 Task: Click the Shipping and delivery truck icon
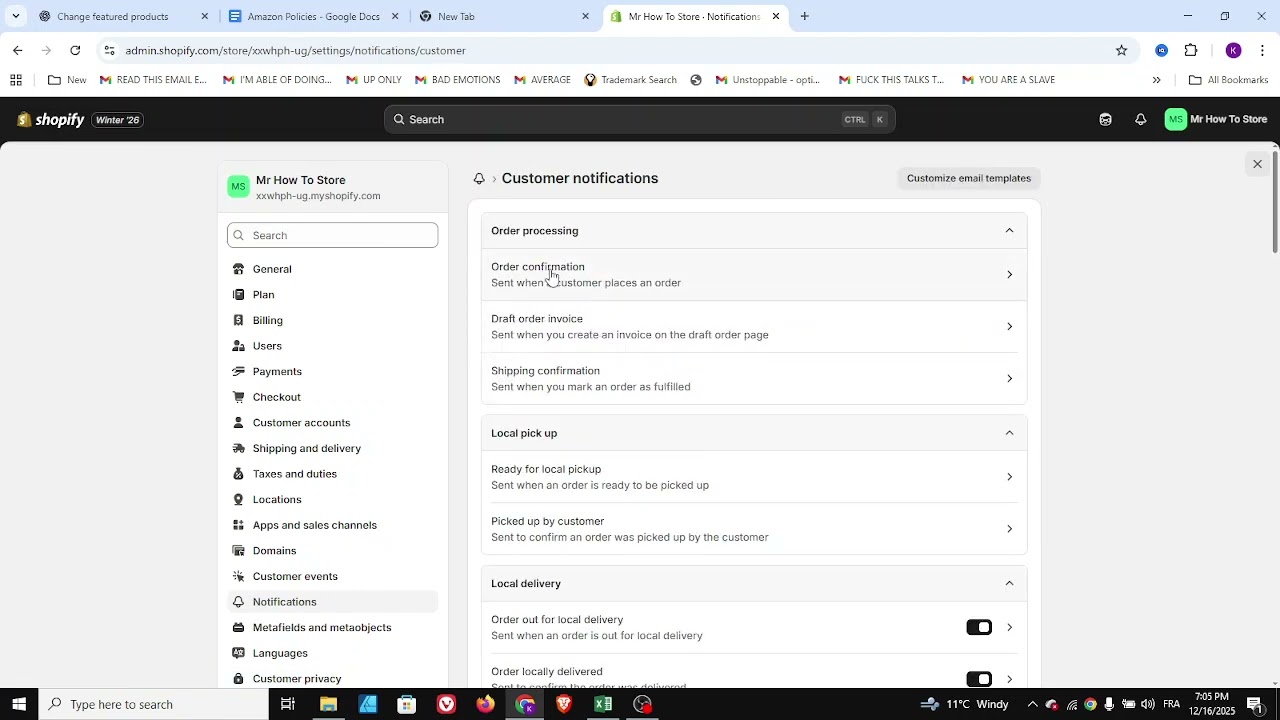pyautogui.click(x=238, y=448)
